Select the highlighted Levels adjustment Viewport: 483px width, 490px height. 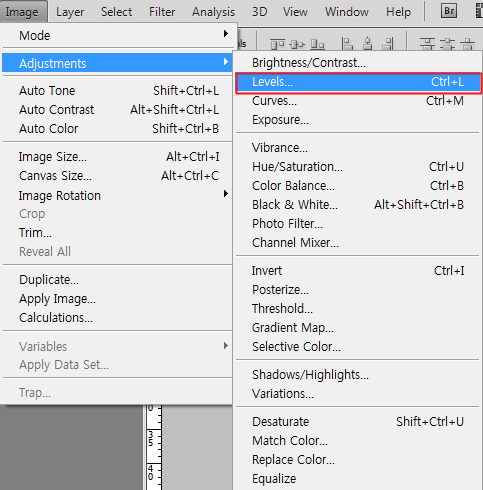pos(358,82)
